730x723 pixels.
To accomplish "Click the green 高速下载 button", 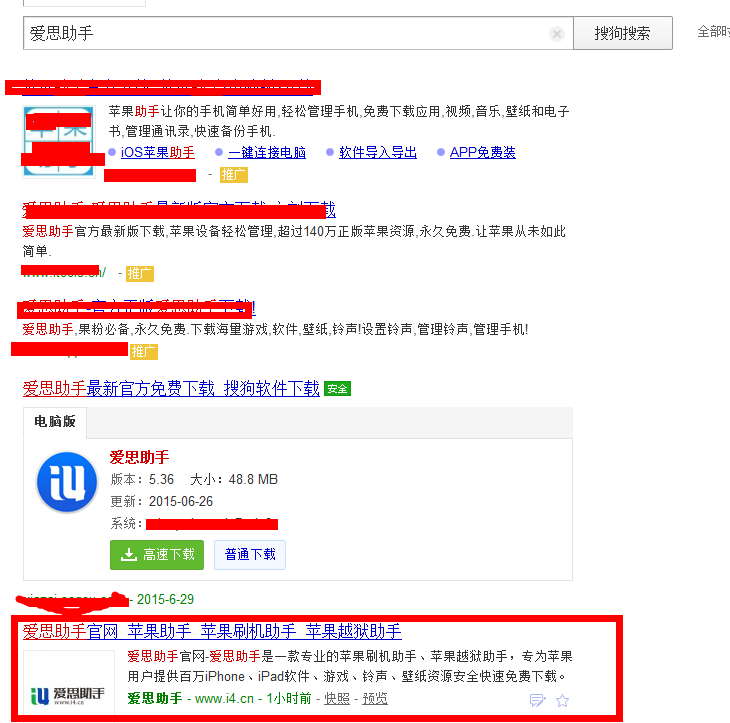I will pyautogui.click(x=157, y=555).
